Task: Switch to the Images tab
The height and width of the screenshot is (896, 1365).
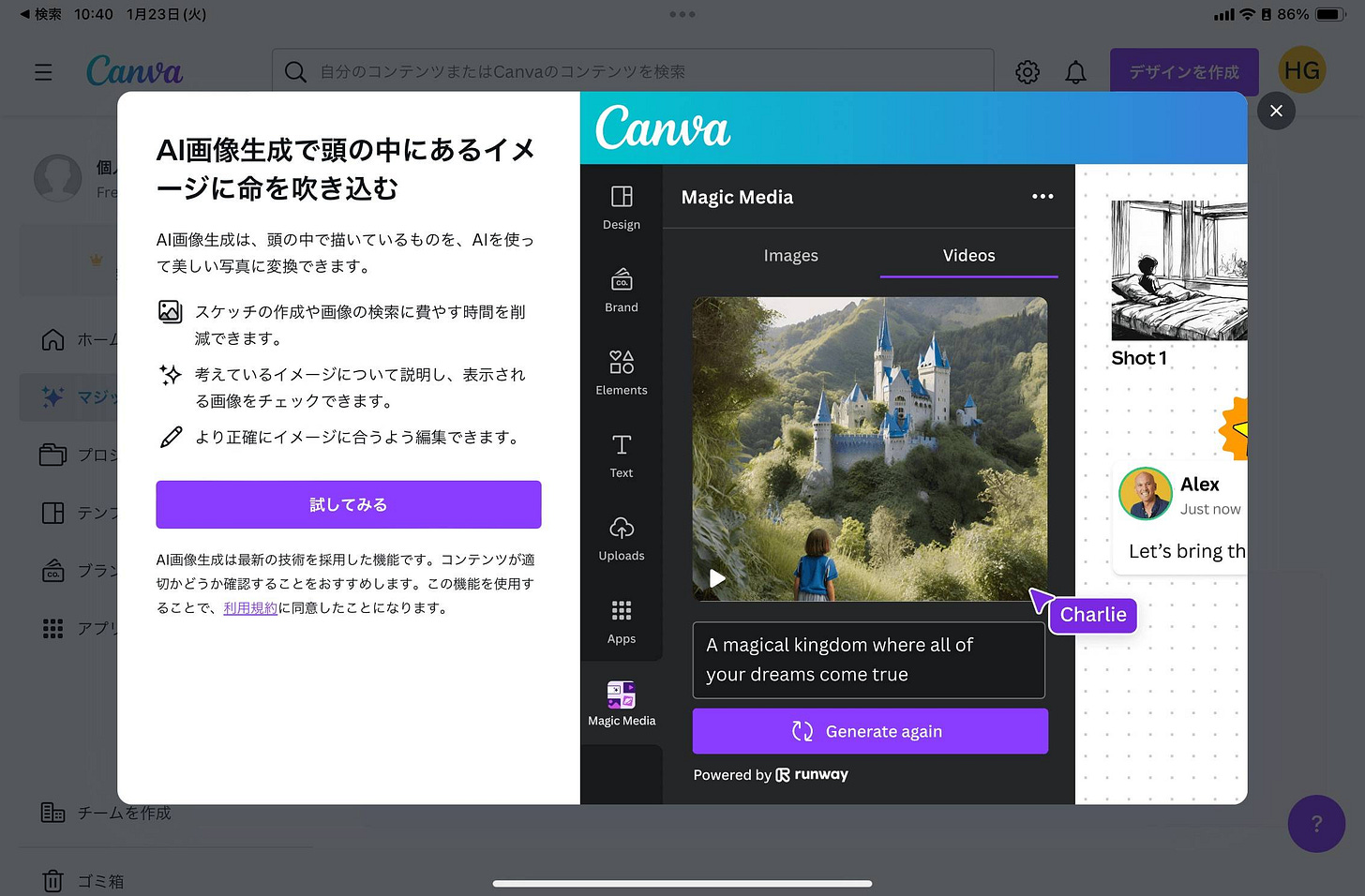Action: tap(790, 255)
